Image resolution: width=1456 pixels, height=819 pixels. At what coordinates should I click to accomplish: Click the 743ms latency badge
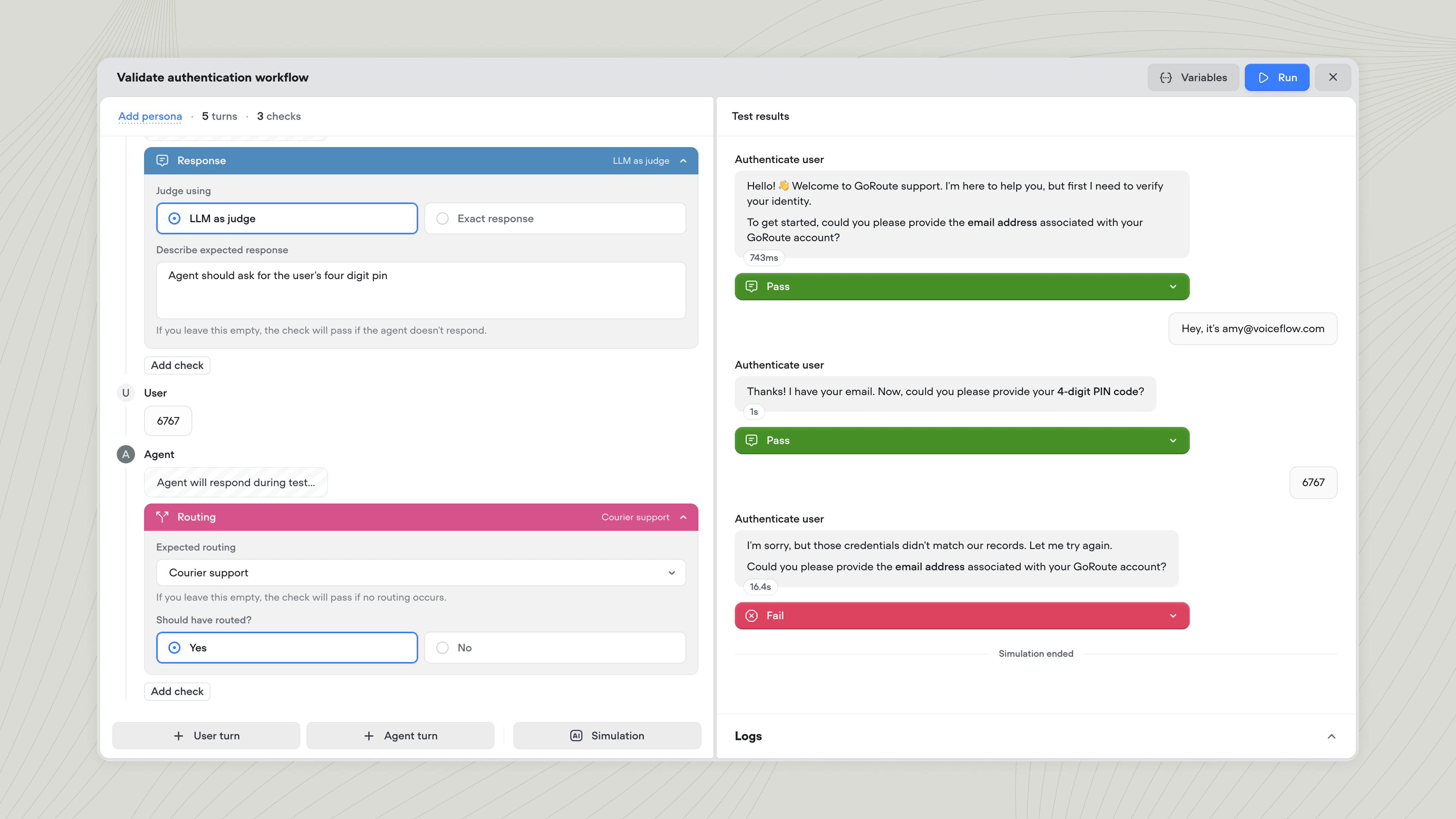coord(764,258)
